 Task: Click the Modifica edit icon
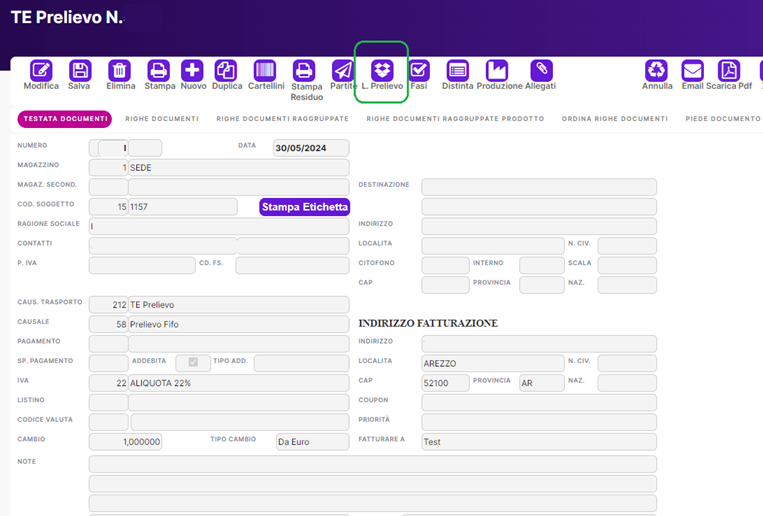[41, 71]
